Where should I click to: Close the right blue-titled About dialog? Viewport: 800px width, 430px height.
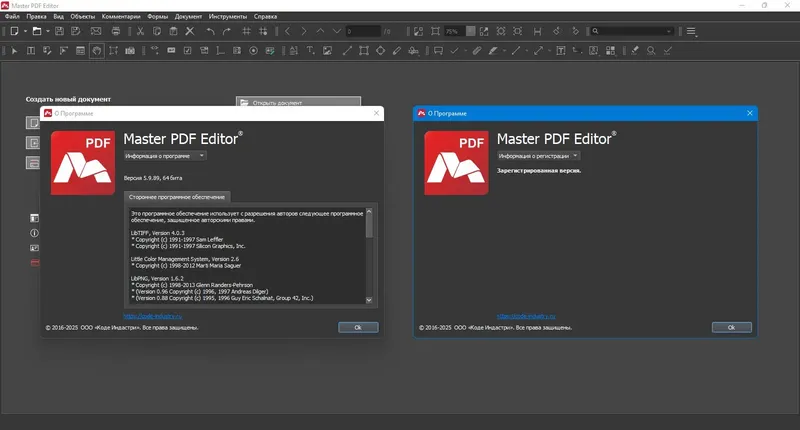(x=749, y=113)
